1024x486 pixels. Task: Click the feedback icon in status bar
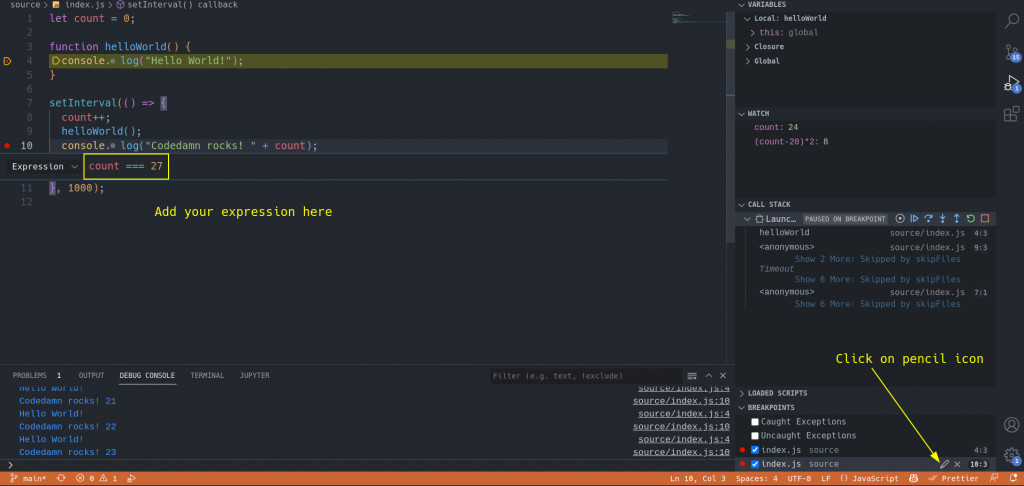point(994,478)
